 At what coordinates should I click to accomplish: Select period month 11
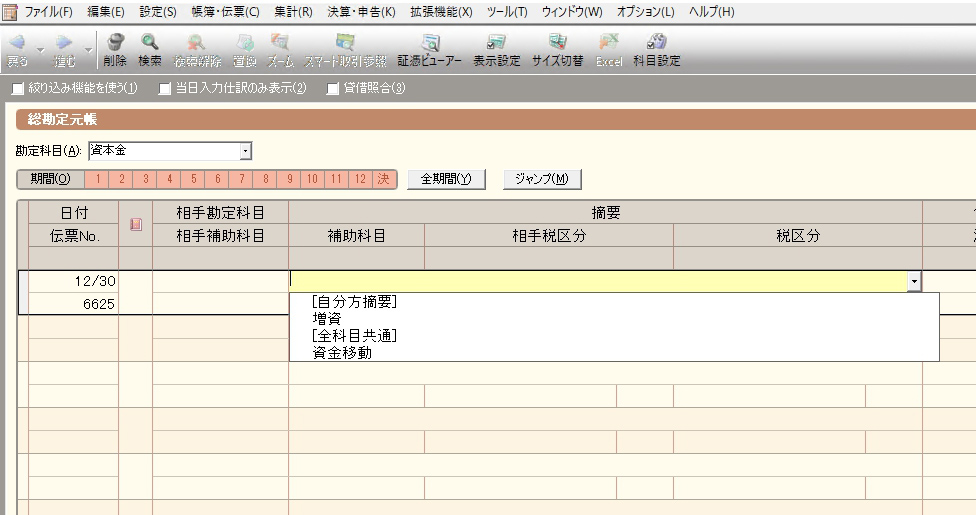pyautogui.click(x=336, y=179)
